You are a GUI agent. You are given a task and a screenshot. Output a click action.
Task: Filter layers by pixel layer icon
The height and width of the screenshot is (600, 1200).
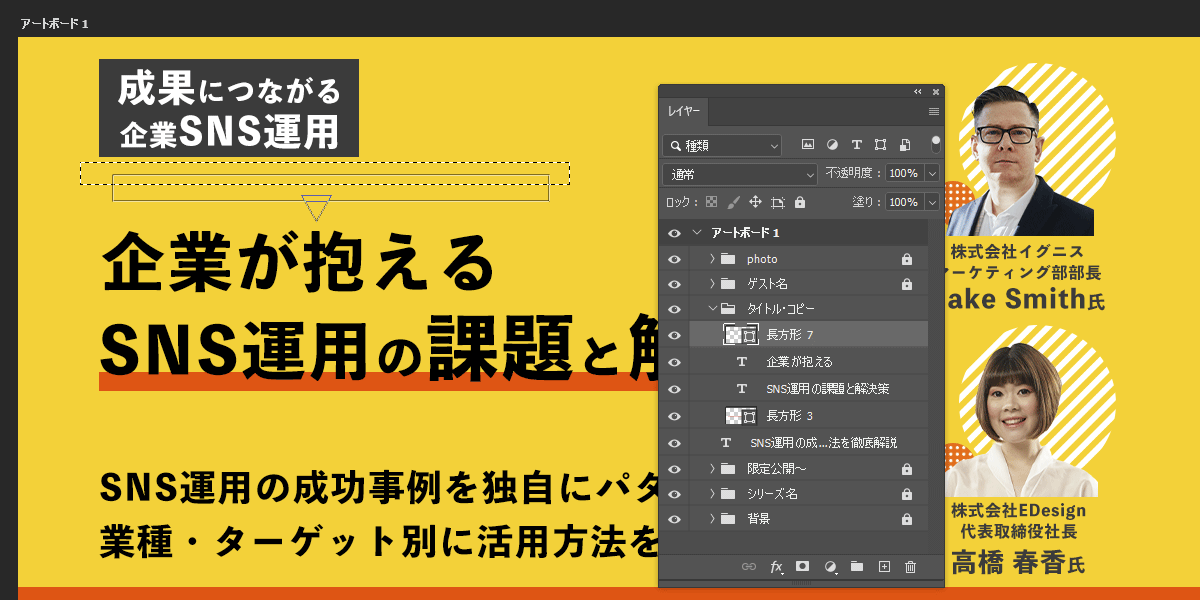click(x=808, y=145)
